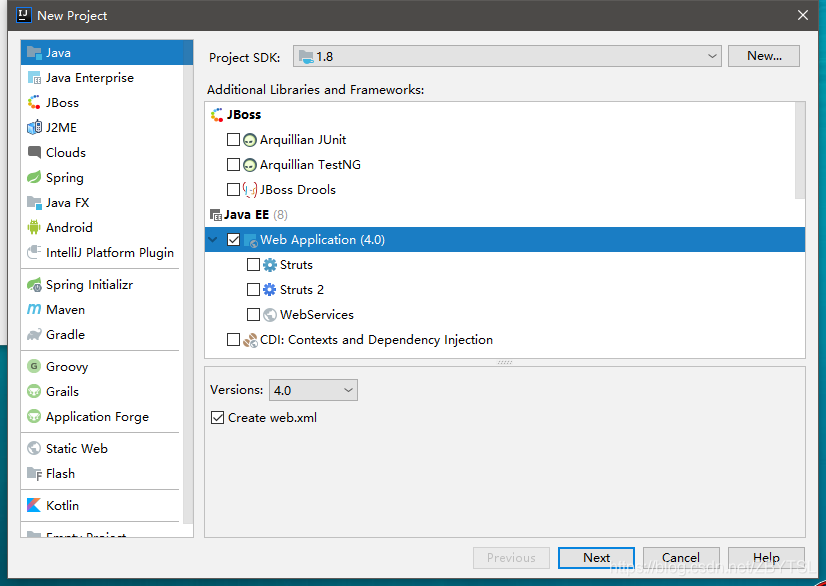Open the Versions 4.0 dropdown

click(x=313, y=390)
